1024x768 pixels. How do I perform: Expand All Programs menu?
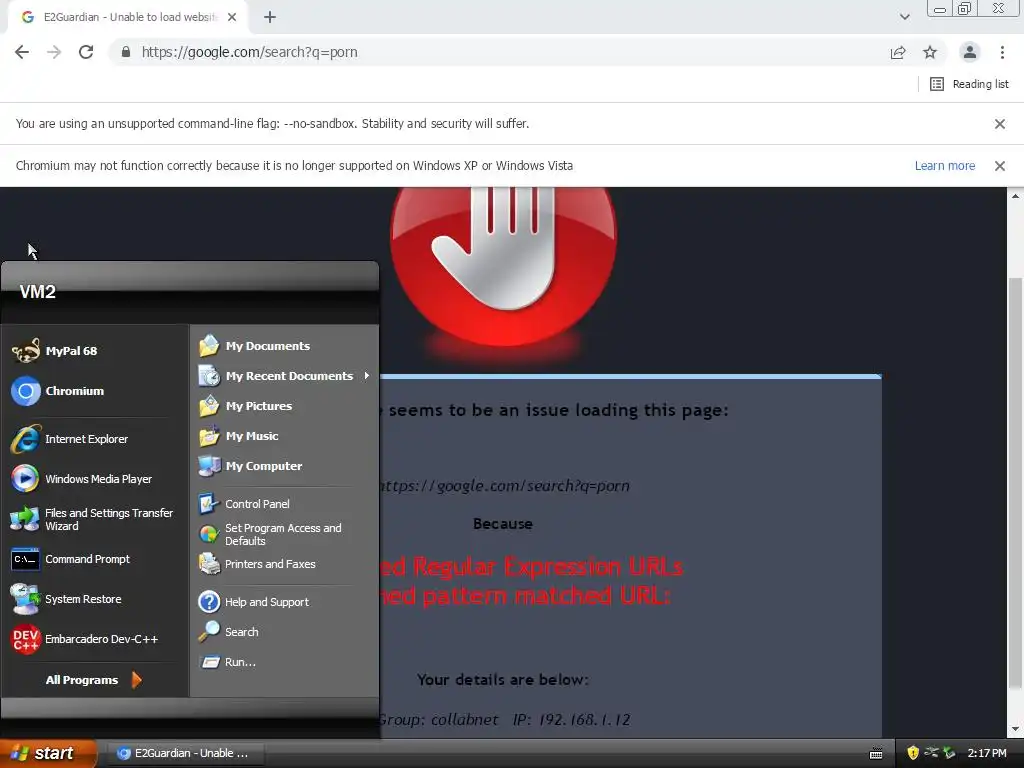tap(93, 680)
